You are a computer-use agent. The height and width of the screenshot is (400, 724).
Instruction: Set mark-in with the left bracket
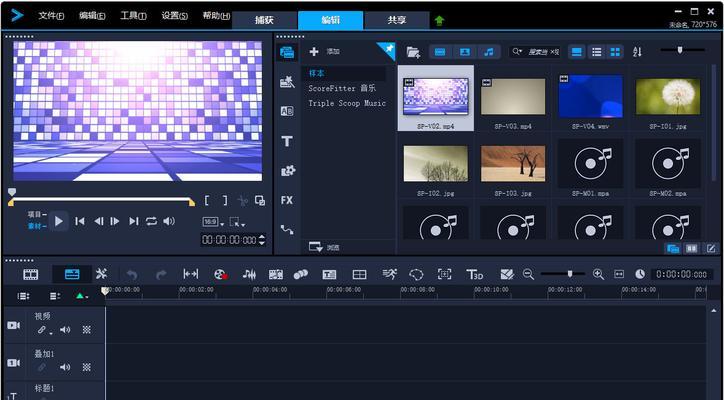tap(207, 200)
